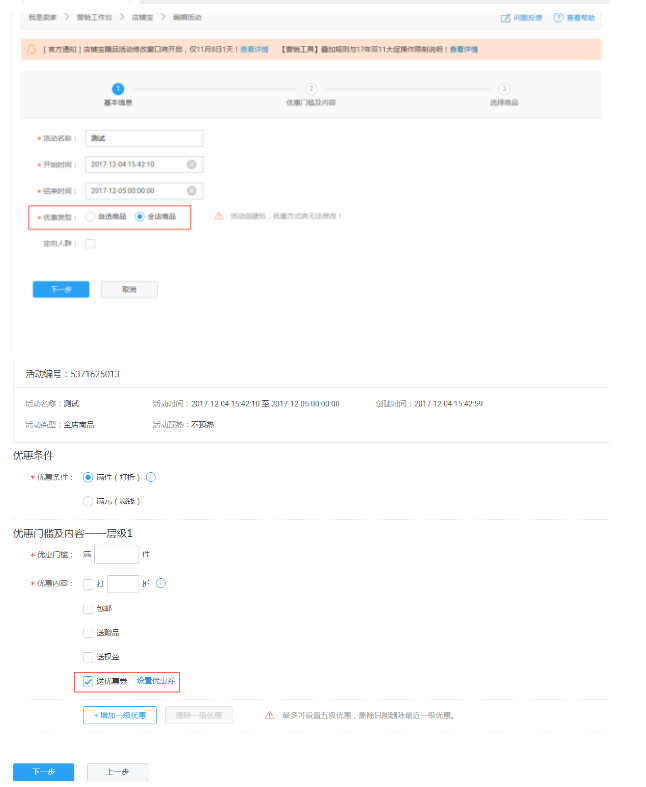
Task: Click step 2 circle 优惠门槛及内容
Action: (311, 89)
